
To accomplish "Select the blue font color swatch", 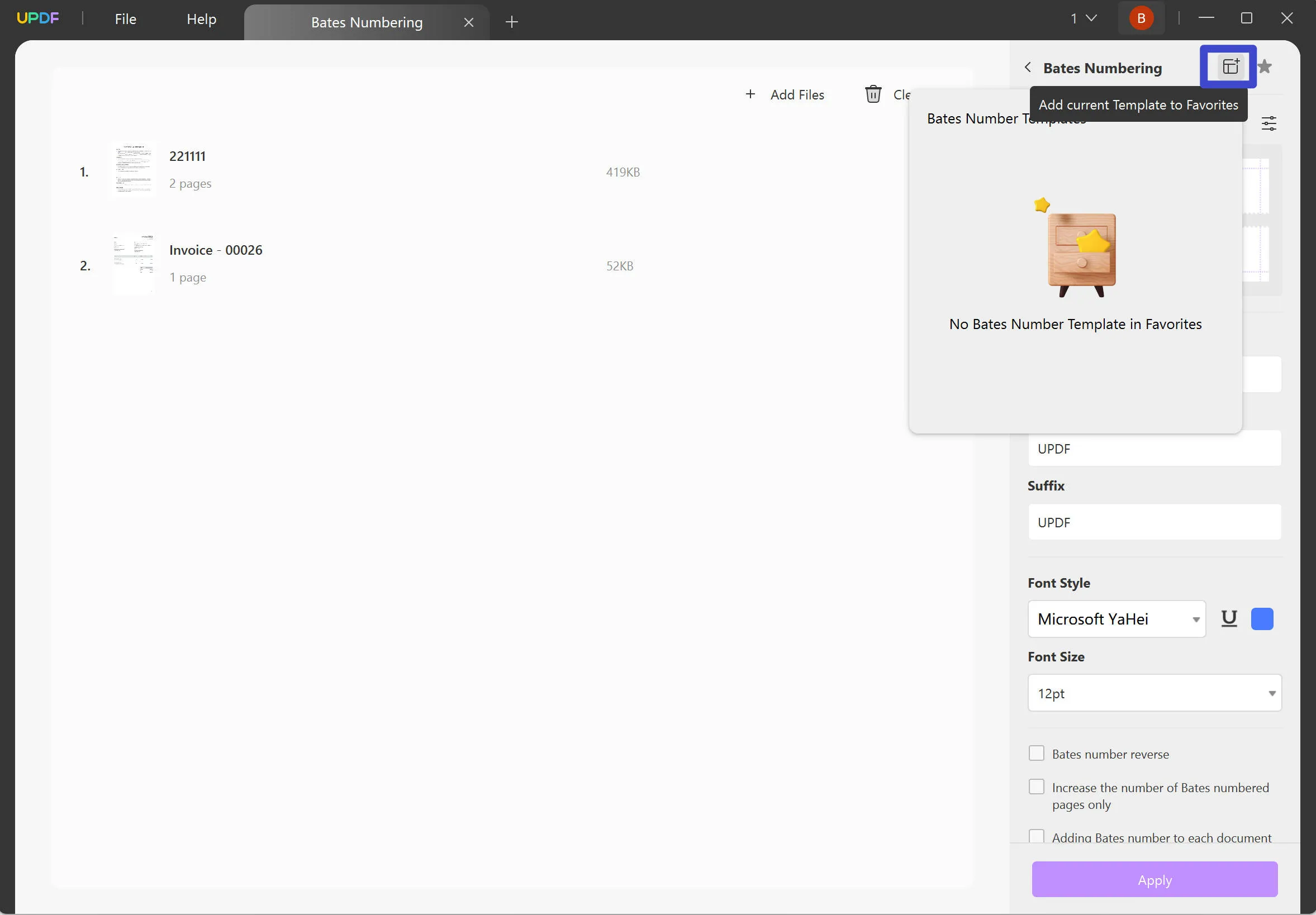I will 1262,619.
